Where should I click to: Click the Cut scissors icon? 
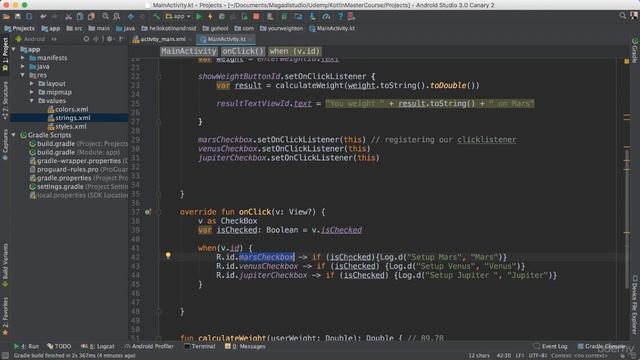coord(68,17)
